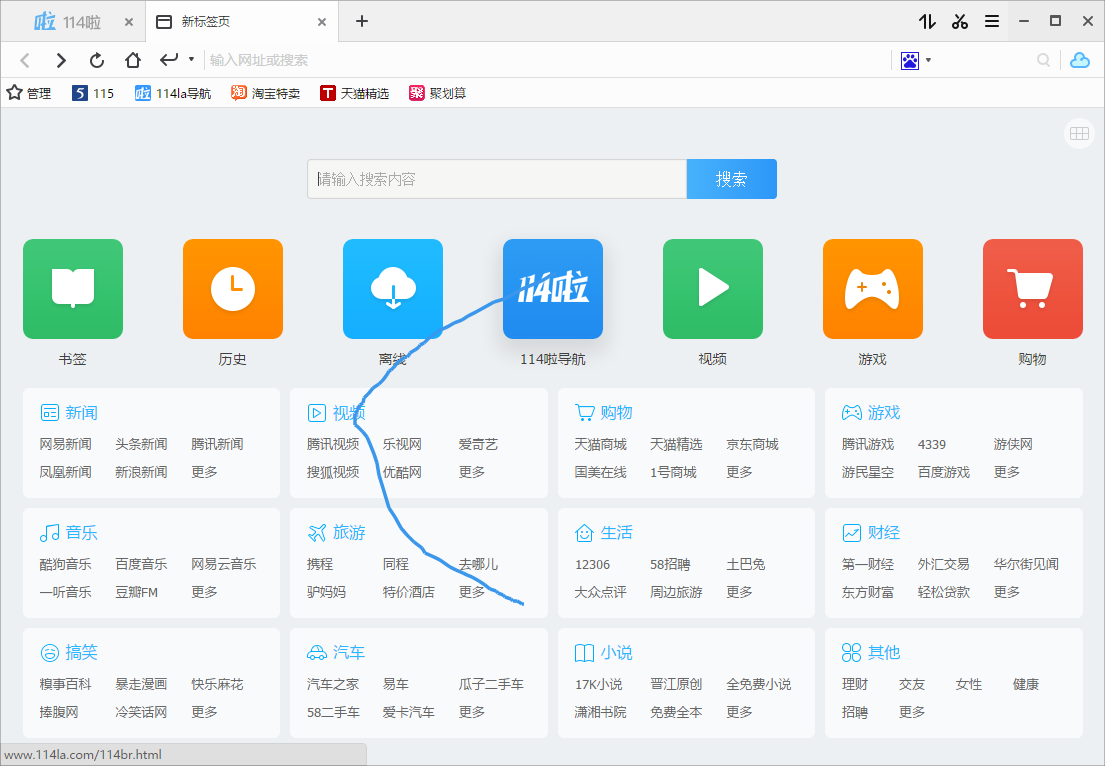Open the 华尔街见闻 link
Screen dimensions: 1105x766
[x=1026, y=564]
